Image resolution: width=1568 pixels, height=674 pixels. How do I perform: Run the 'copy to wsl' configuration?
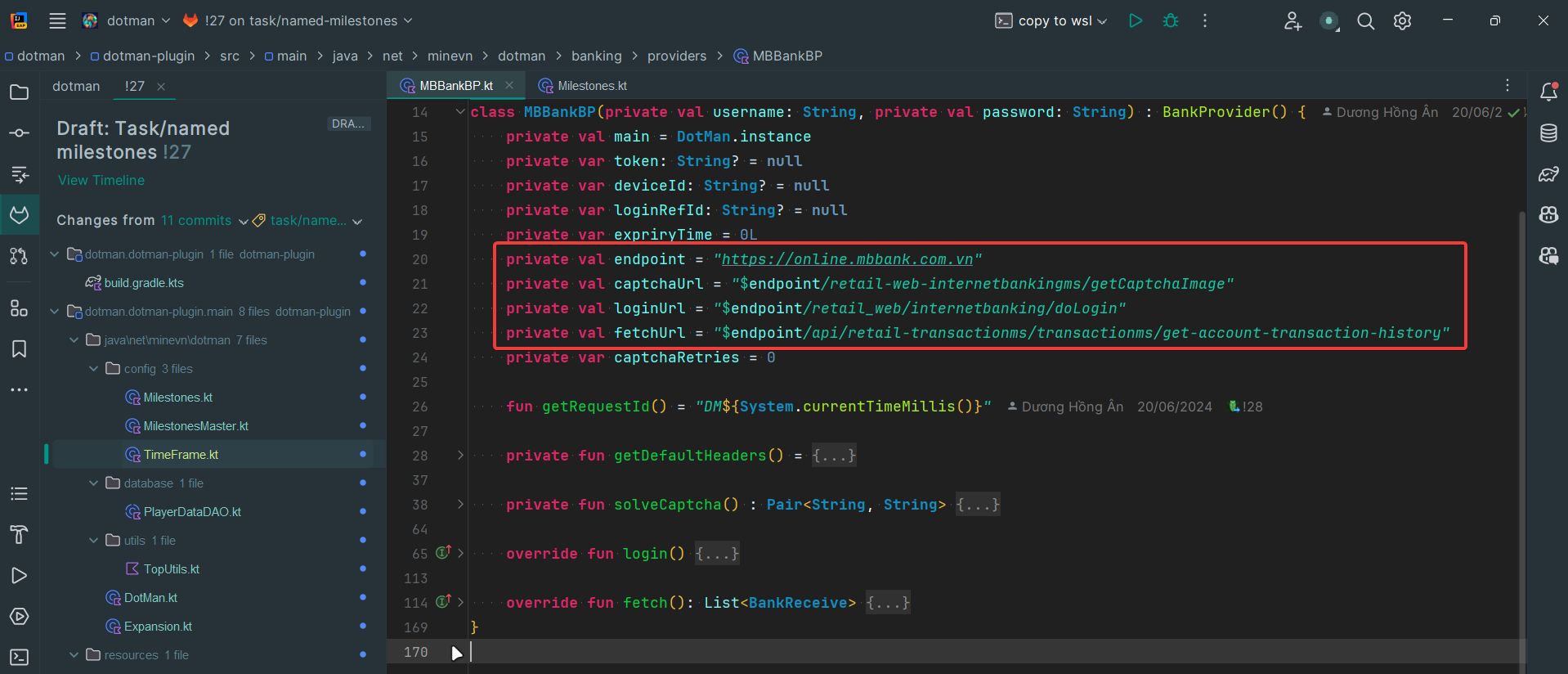(x=1136, y=21)
